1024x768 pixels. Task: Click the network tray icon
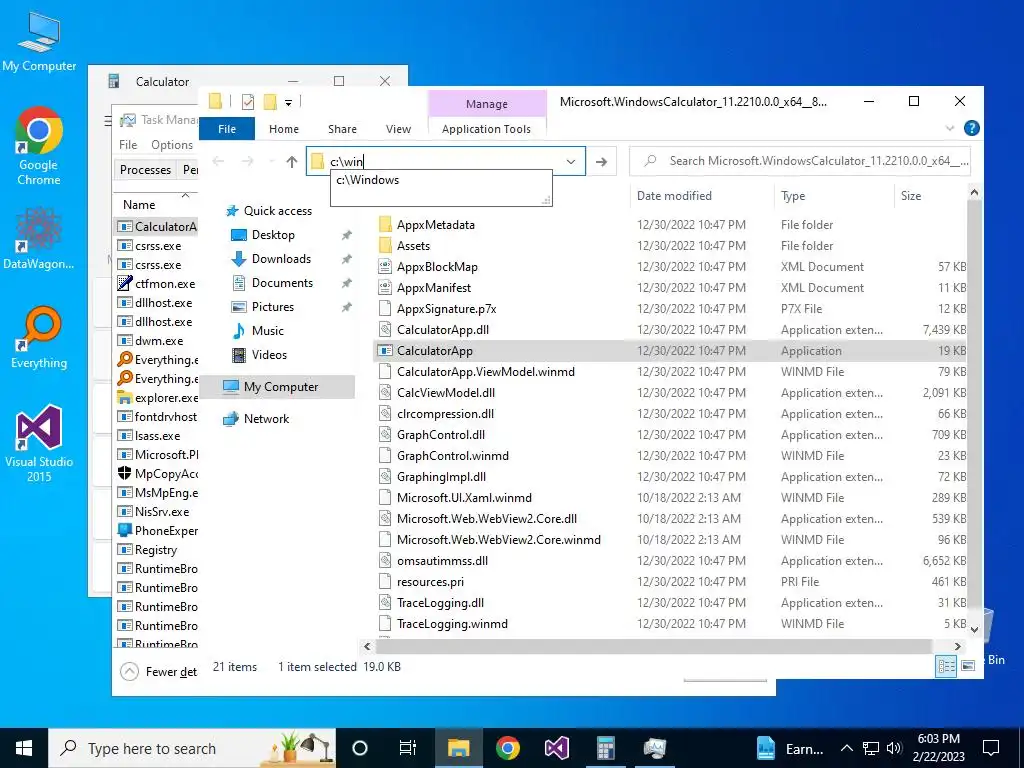pos(871,748)
